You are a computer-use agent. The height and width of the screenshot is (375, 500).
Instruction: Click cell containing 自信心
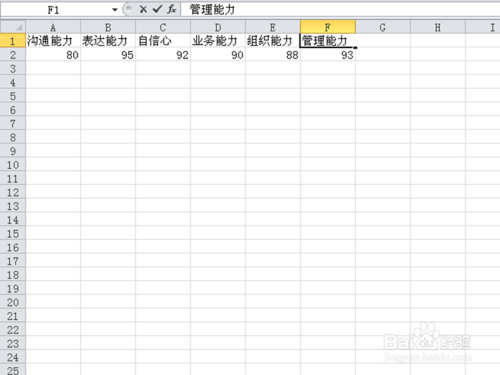(163, 41)
